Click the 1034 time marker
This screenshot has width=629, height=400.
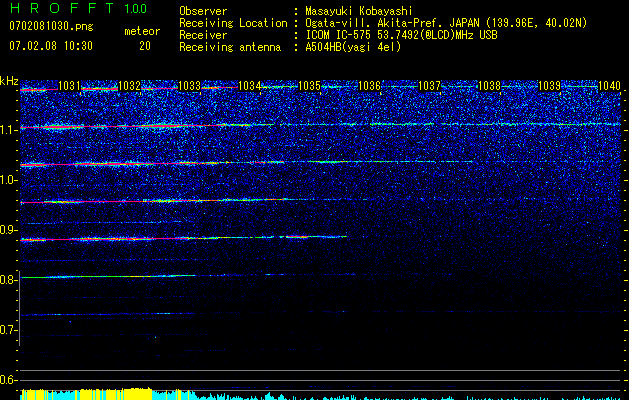(250, 86)
